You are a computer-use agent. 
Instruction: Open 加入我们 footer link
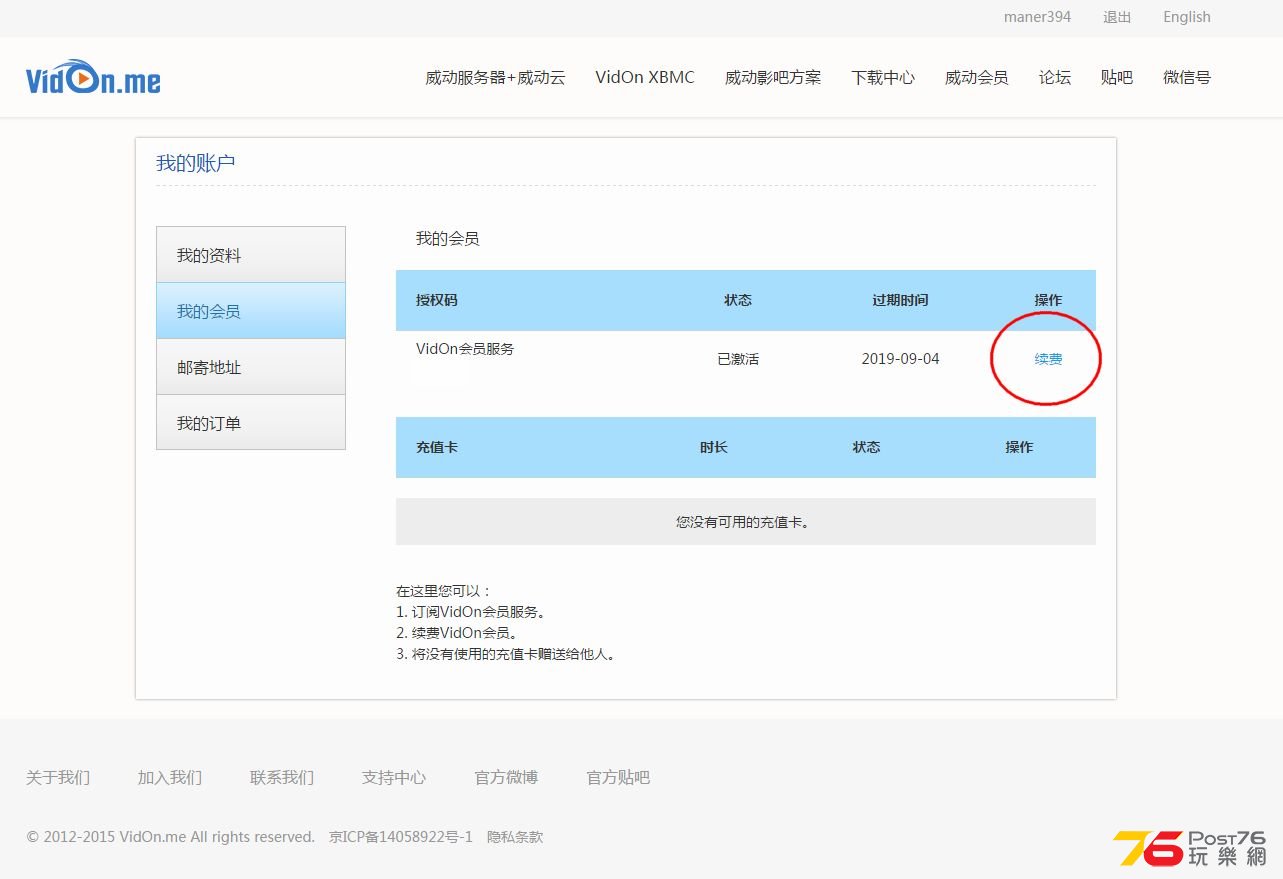[x=170, y=777]
